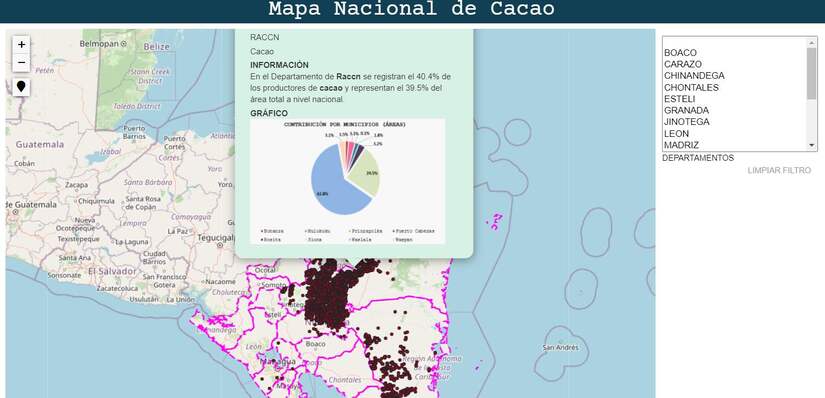
Task: Clear filter with LIMPIAR FILTRO
Action: click(779, 171)
